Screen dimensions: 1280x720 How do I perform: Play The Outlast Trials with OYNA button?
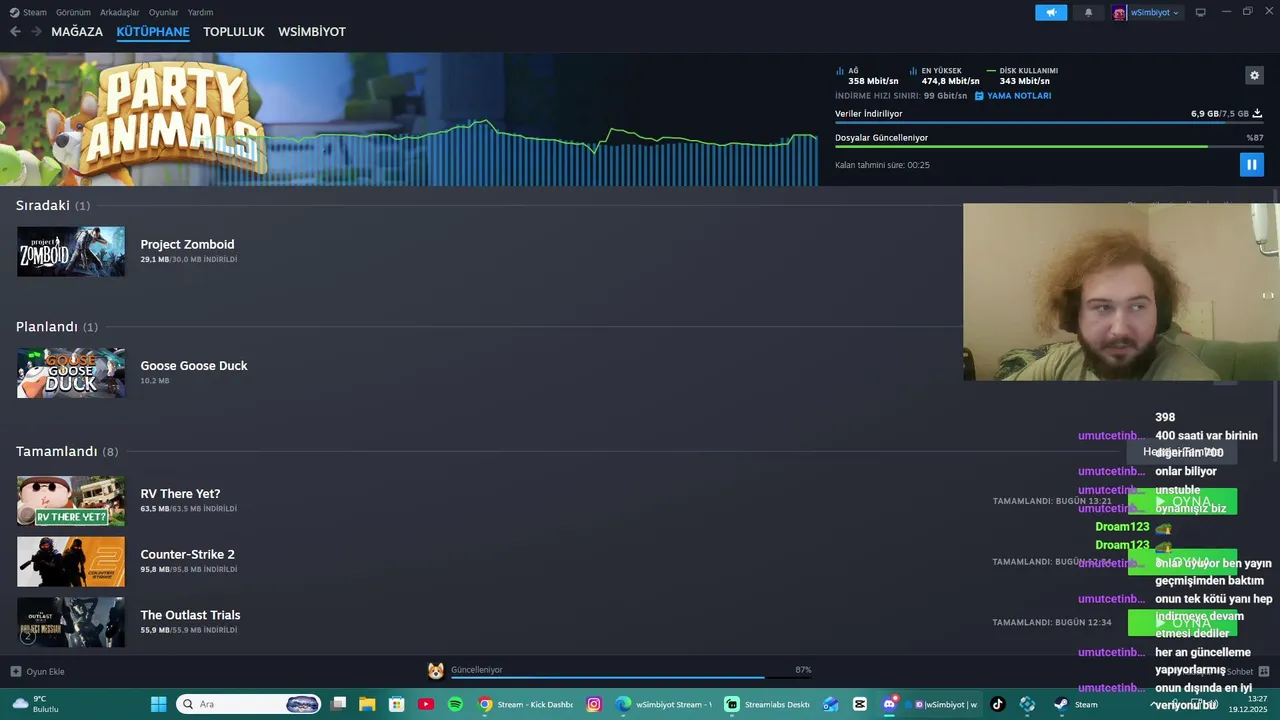pyautogui.click(x=1183, y=623)
